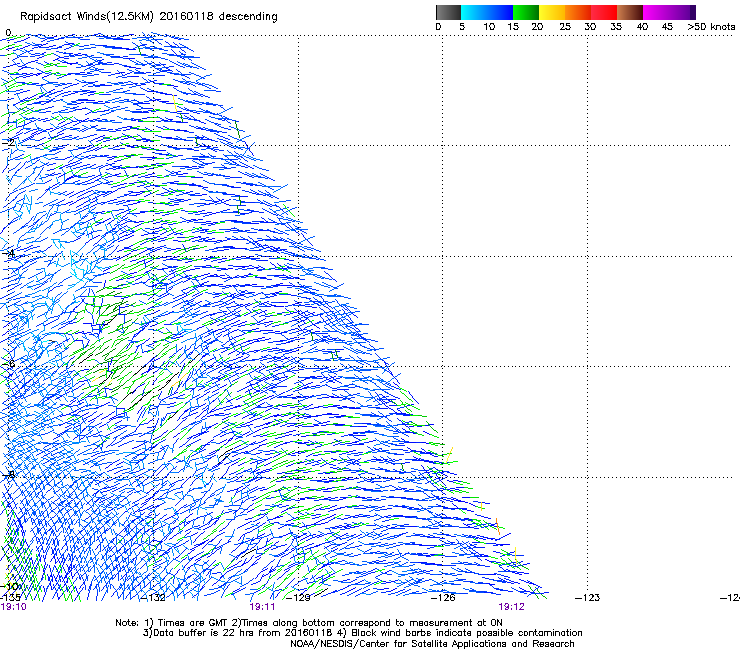
Task: Click the longitude axis label '-135'
Action: point(10,598)
